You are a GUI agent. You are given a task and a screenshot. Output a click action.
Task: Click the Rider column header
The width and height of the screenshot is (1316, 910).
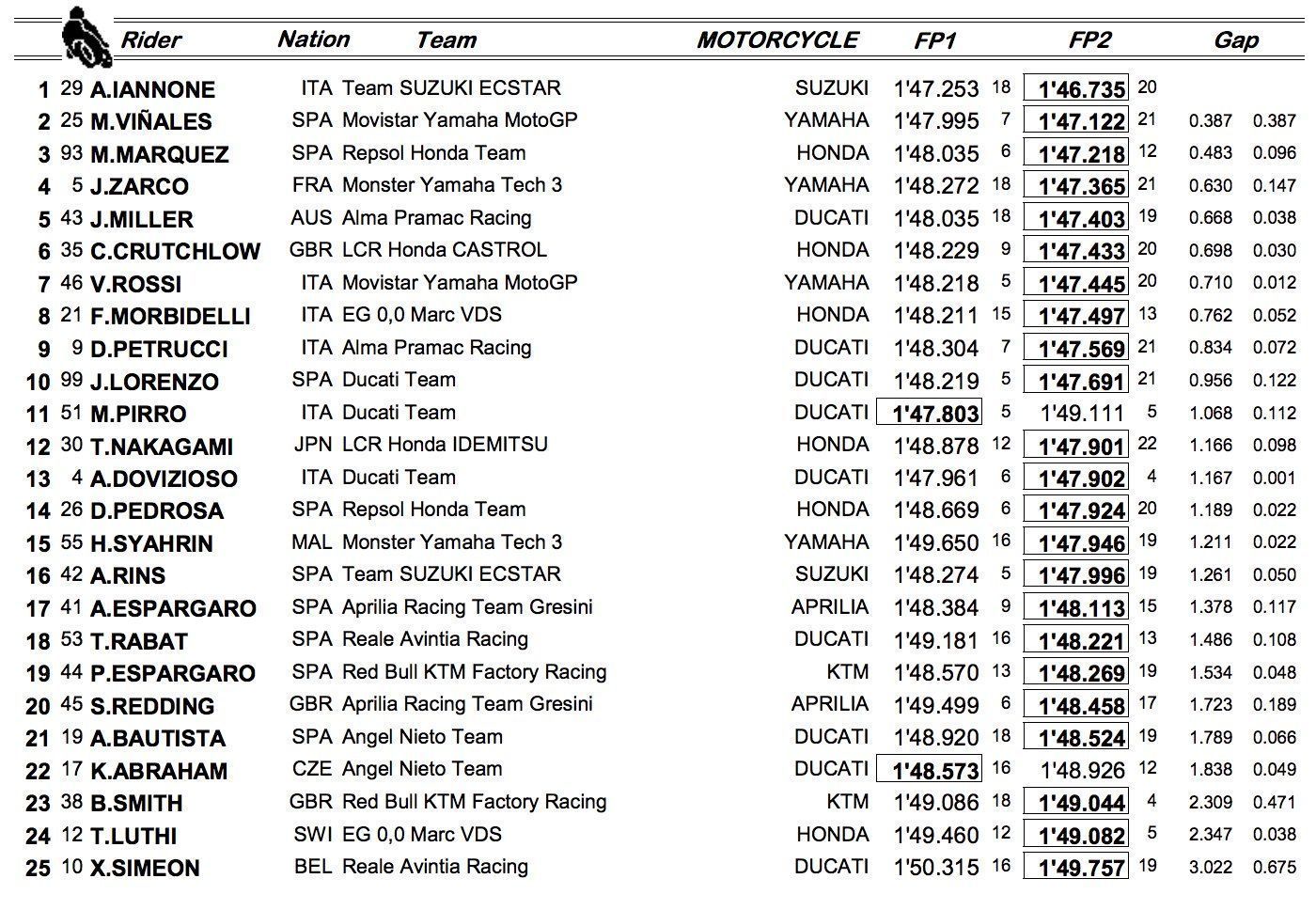[150, 40]
